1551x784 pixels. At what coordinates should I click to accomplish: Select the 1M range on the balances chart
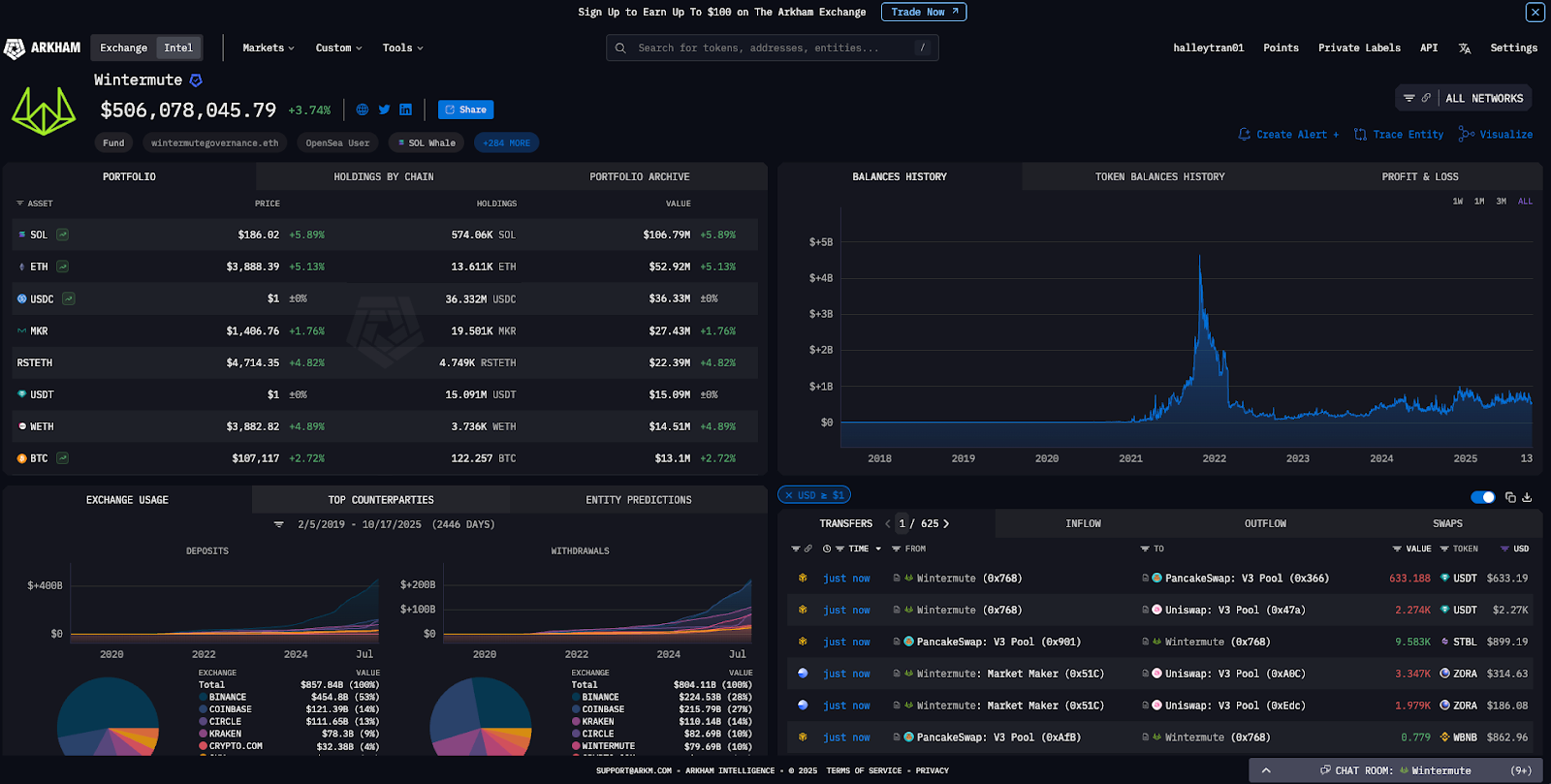[1479, 202]
